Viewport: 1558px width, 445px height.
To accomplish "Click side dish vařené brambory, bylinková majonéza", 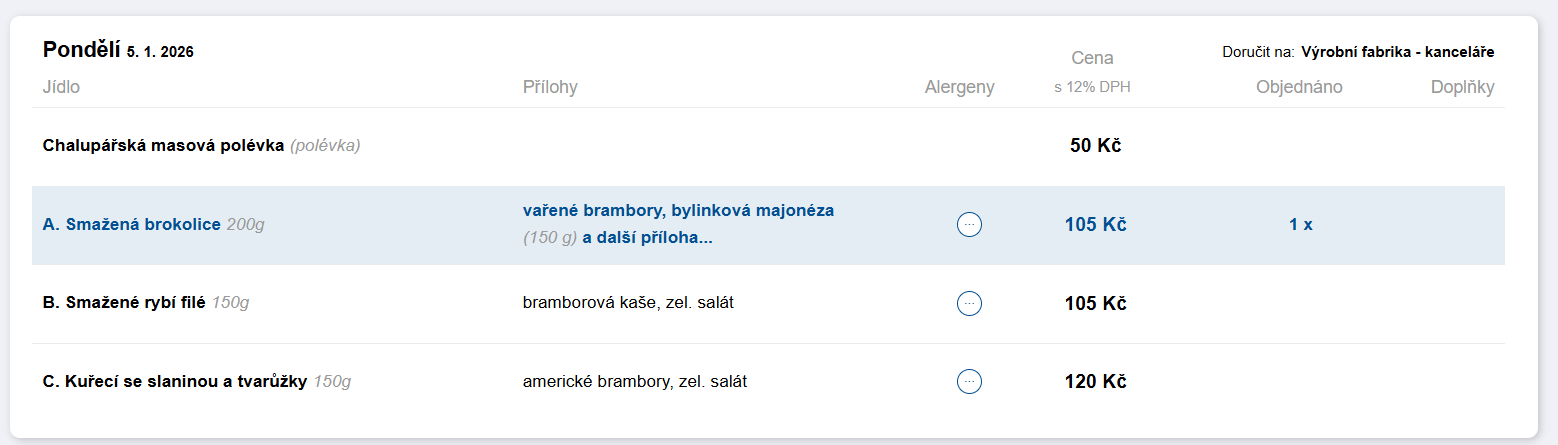I will (x=678, y=211).
